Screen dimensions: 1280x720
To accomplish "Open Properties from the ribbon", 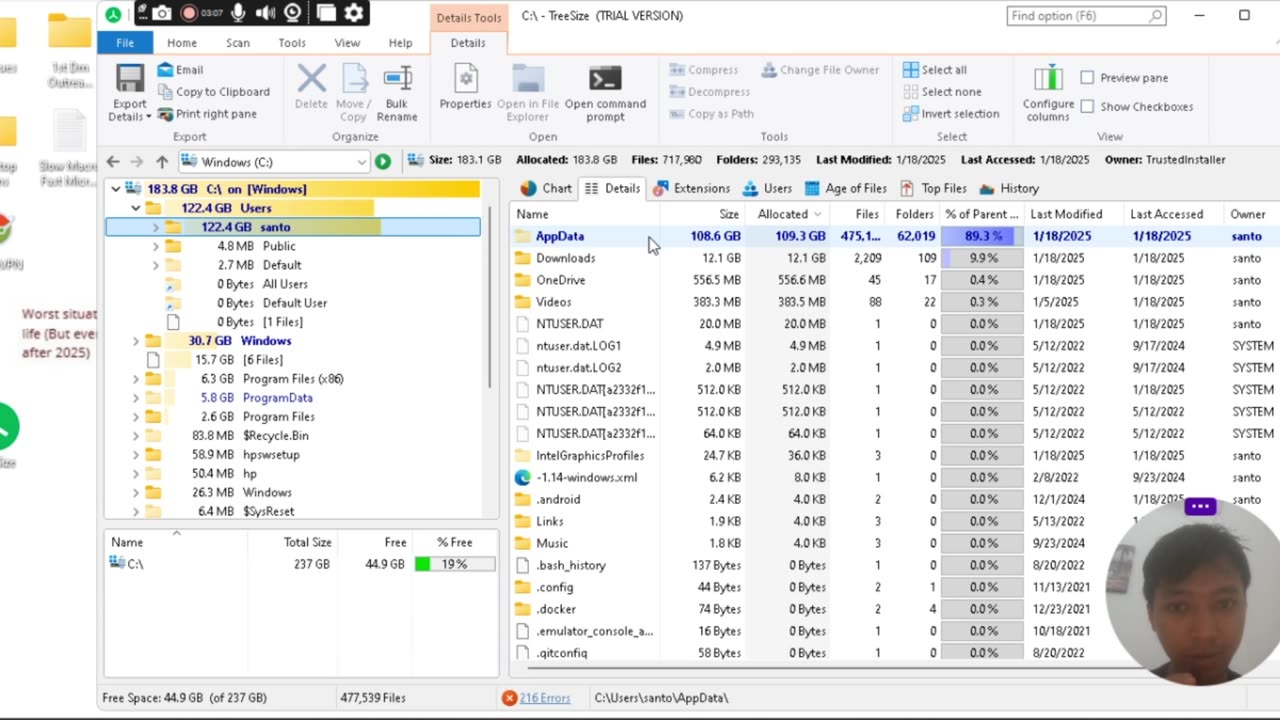I will [466, 87].
